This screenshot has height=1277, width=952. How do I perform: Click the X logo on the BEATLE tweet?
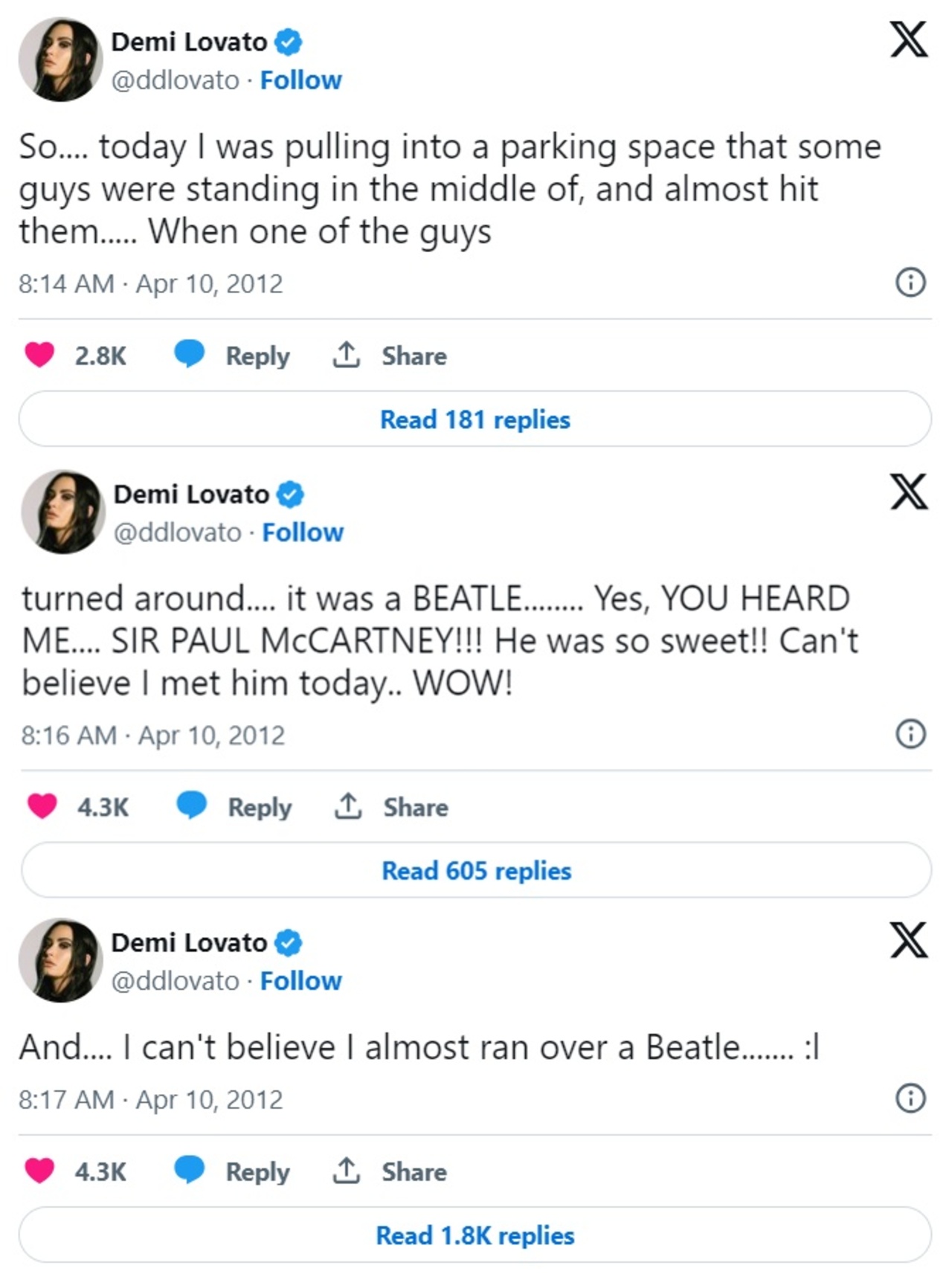point(909,492)
